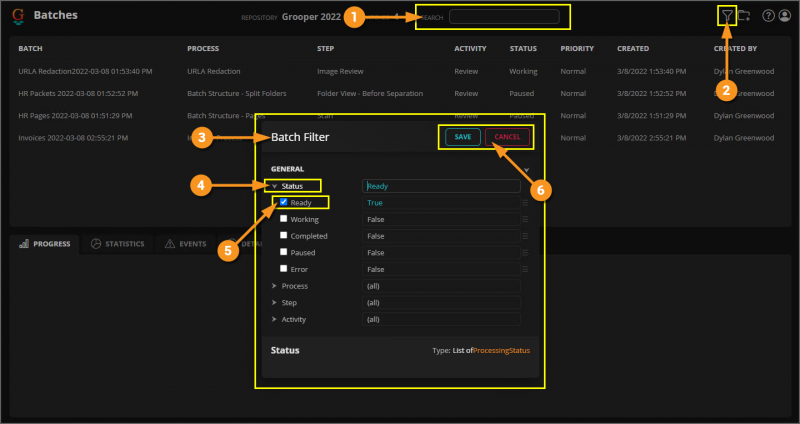Uncheck the Ready status checkbox

tap(284, 202)
